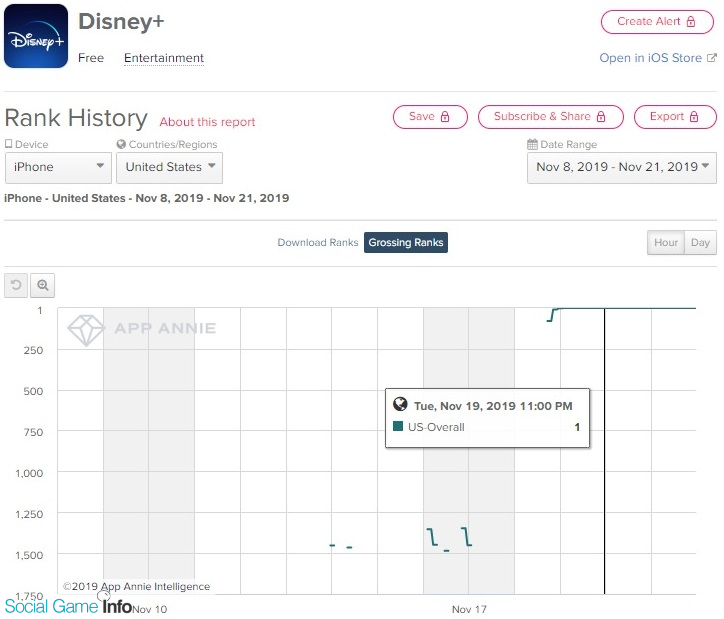Screen dimensions: 724x619
Task: Click the globe icon in chart tooltip
Action: point(400,404)
